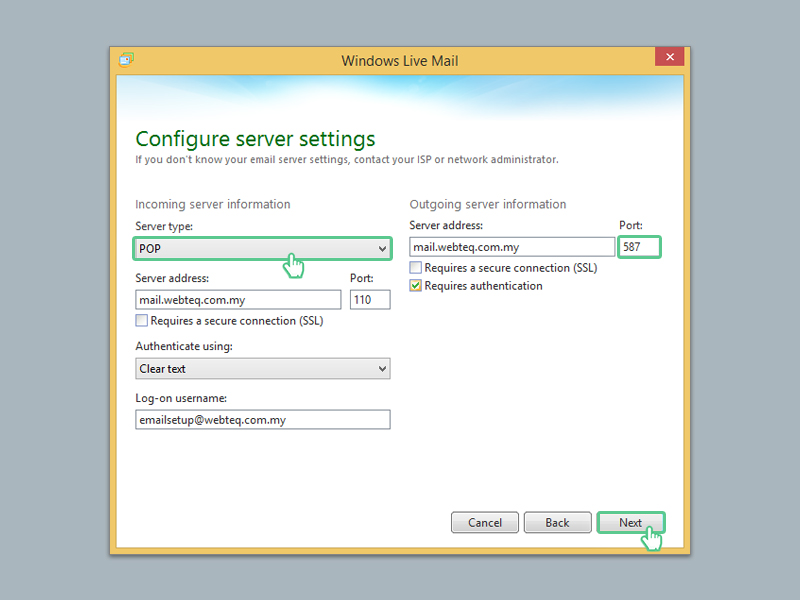This screenshot has height=600, width=800.
Task: Enable outgoing secure connection (SSL) checkbox
Action: (x=416, y=267)
